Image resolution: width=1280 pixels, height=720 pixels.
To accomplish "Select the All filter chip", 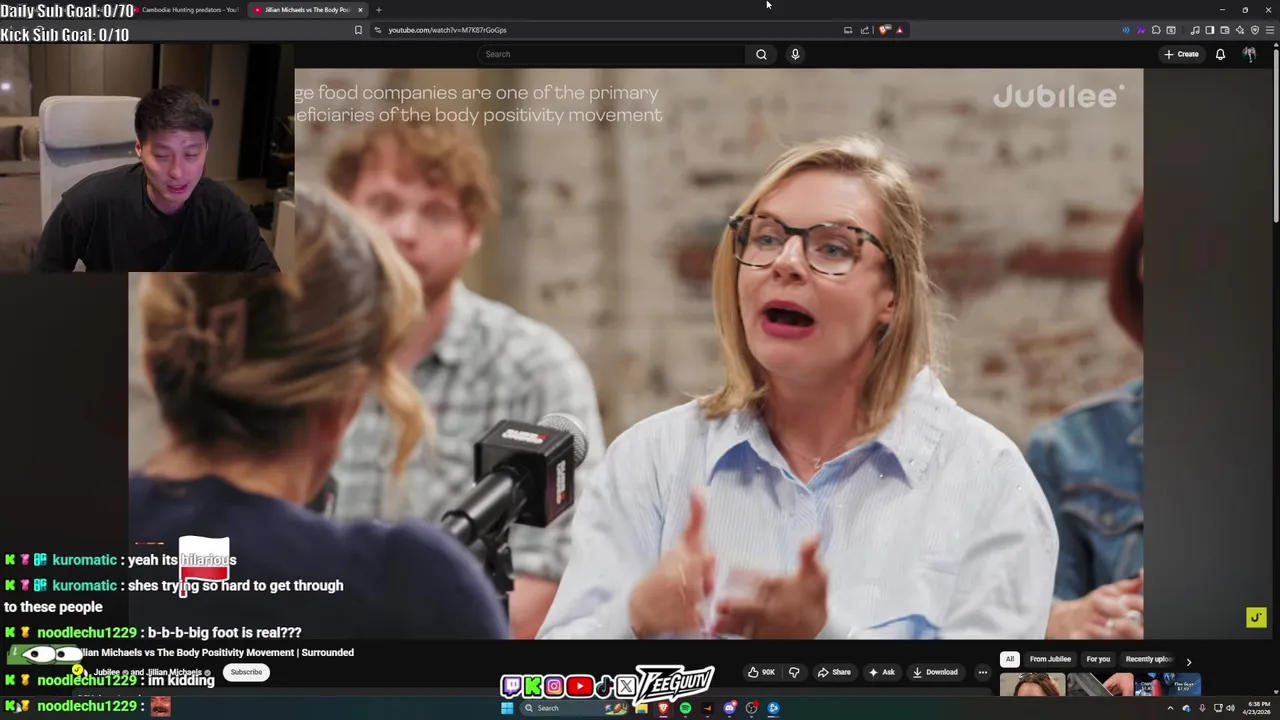I will click(x=1010, y=659).
